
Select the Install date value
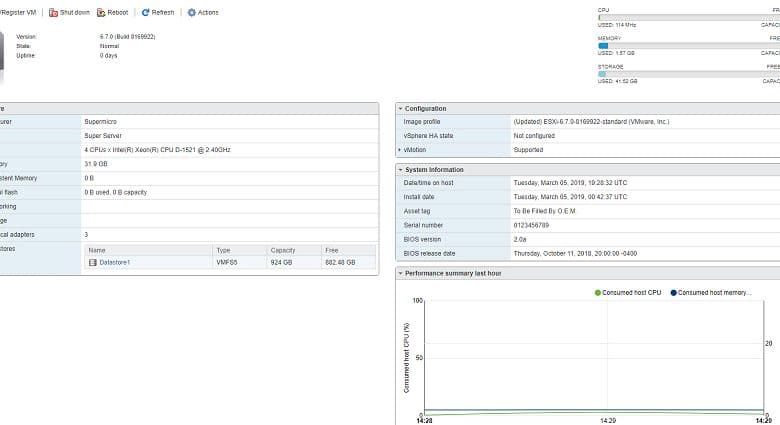coord(570,197)
